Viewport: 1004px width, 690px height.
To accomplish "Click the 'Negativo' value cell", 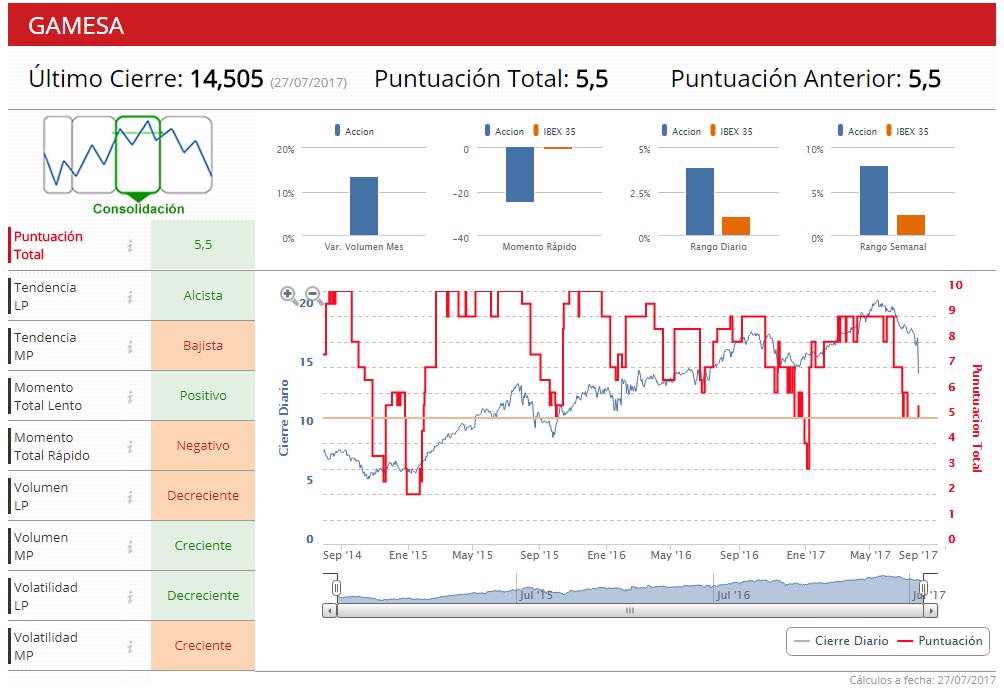I will [x=203, y=445].
